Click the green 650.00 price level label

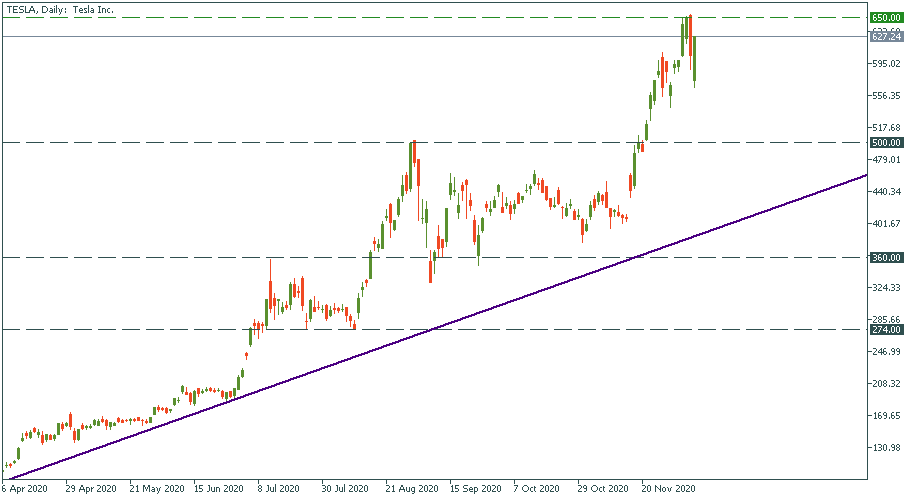pos(886,17)
